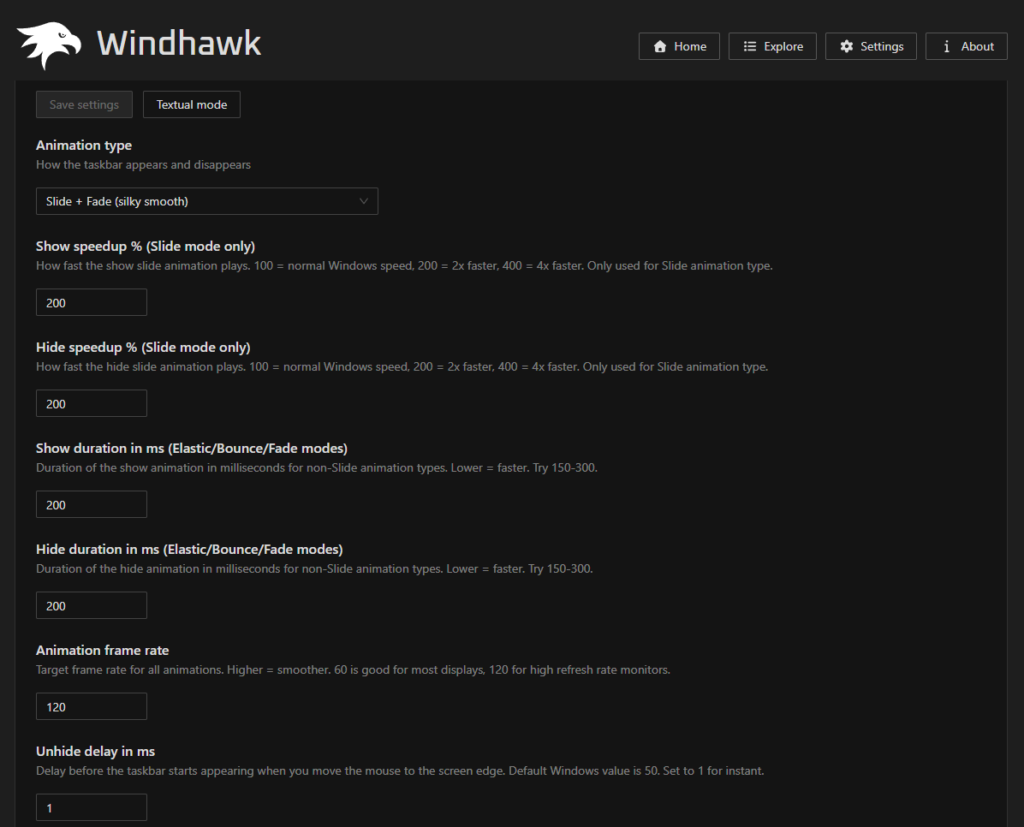Image resolution: width=1024 pixels, height=827 pixels.
Task: Open the Settings page
Action: [871, 46]
